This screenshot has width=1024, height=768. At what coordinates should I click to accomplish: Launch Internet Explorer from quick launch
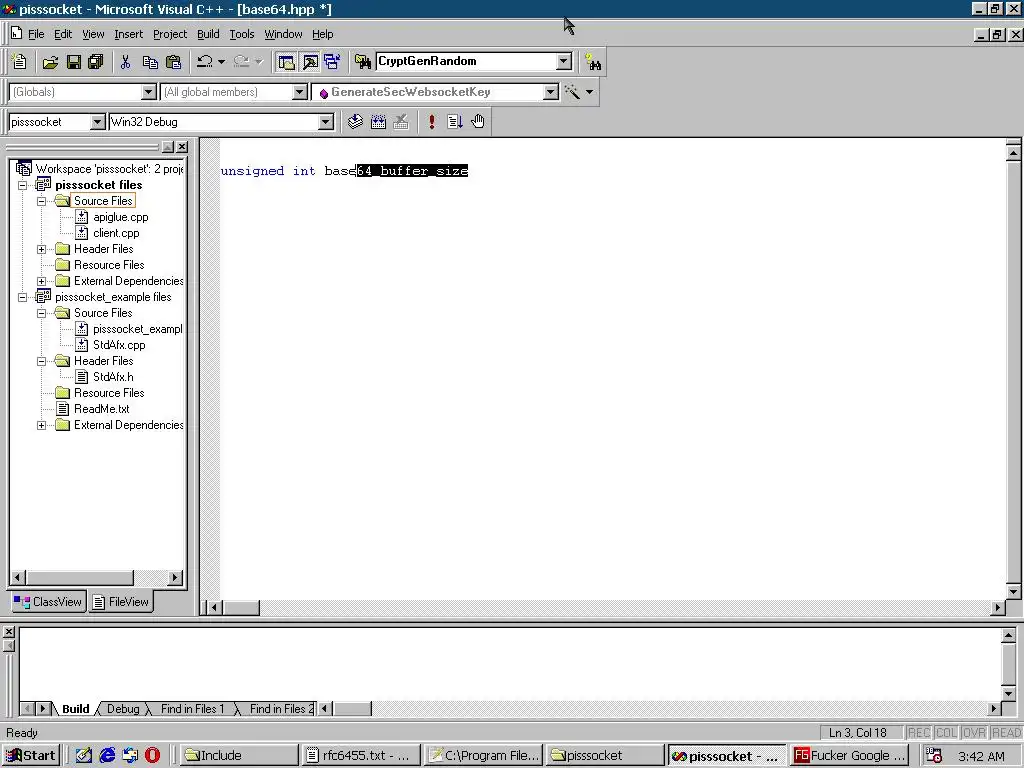tap(107, 756)
